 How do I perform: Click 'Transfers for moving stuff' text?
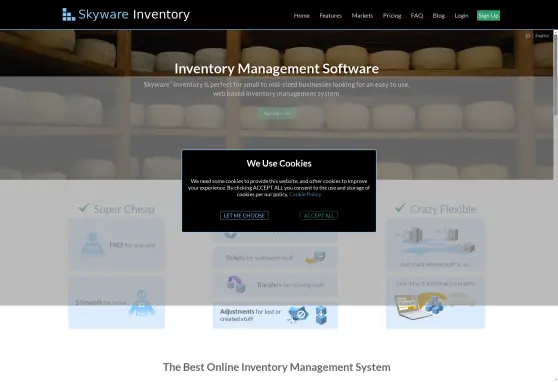[290, 285]
